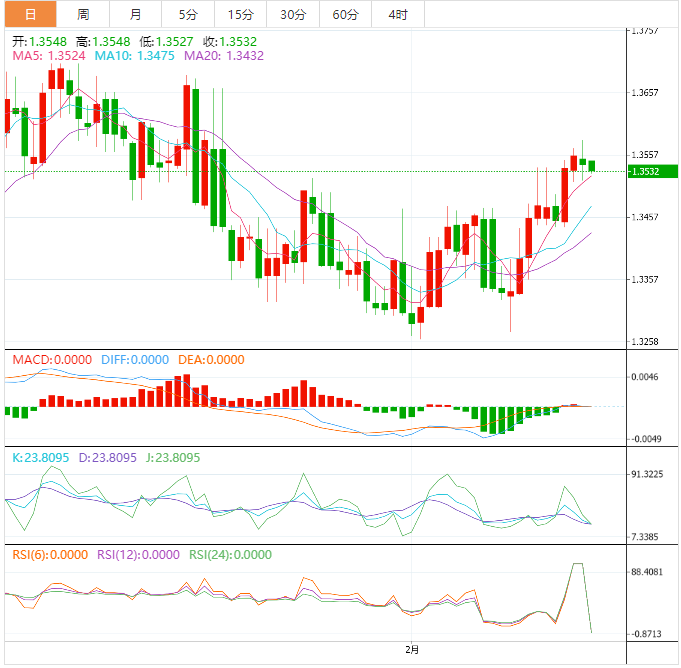
Task: Click the 88.4081 RSI axis value
Action: 647,572
